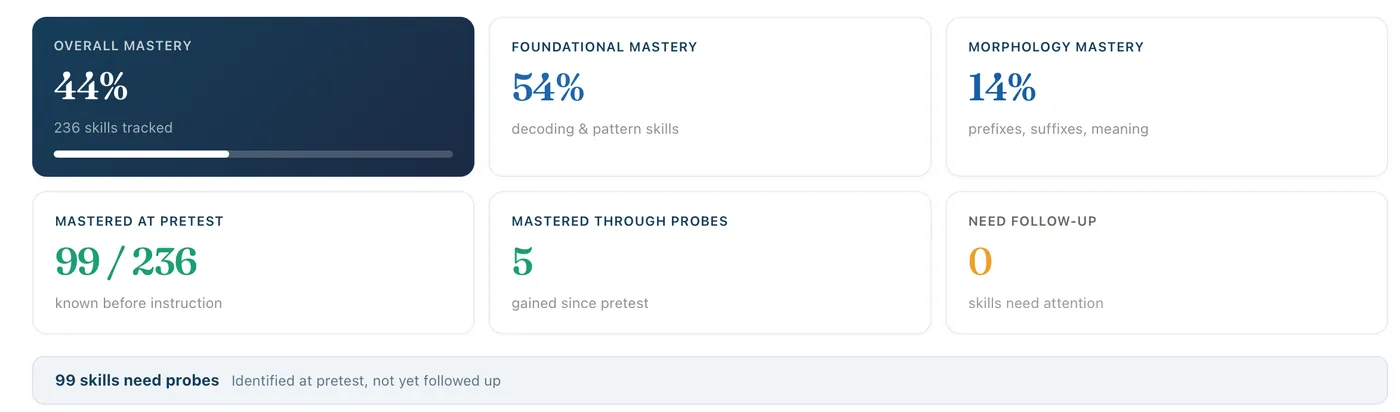Click the orange 0 follow-up count
This screenshot has width=1400, height=412.
pos(980,262)
